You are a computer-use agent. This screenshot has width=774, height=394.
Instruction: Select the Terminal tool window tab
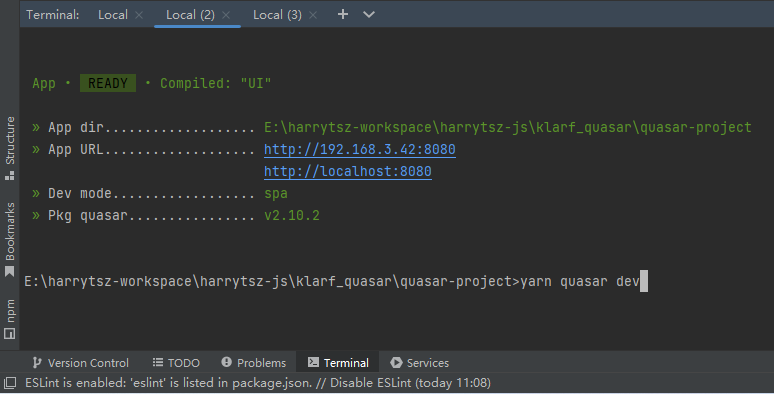click(338, 363)
